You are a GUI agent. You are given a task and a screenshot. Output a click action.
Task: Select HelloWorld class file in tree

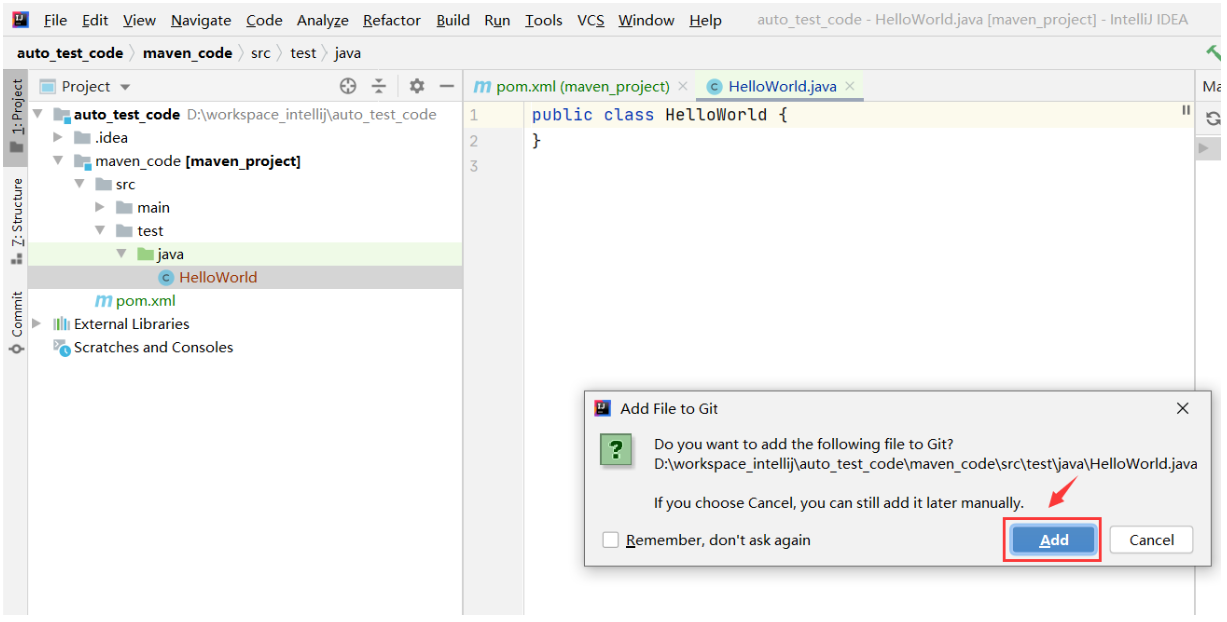point(217,277)
